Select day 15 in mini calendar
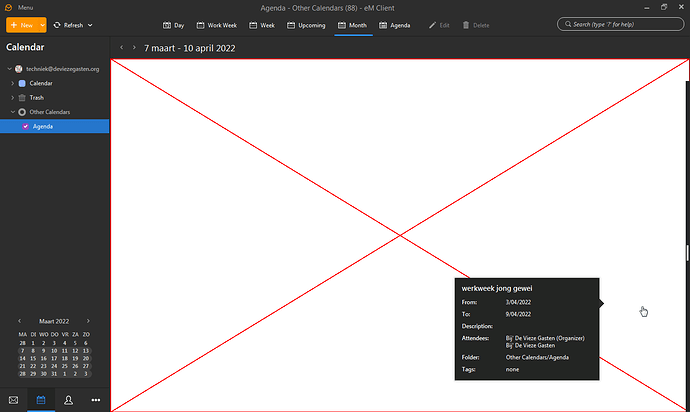690x412 pixels. click(33, 358)
